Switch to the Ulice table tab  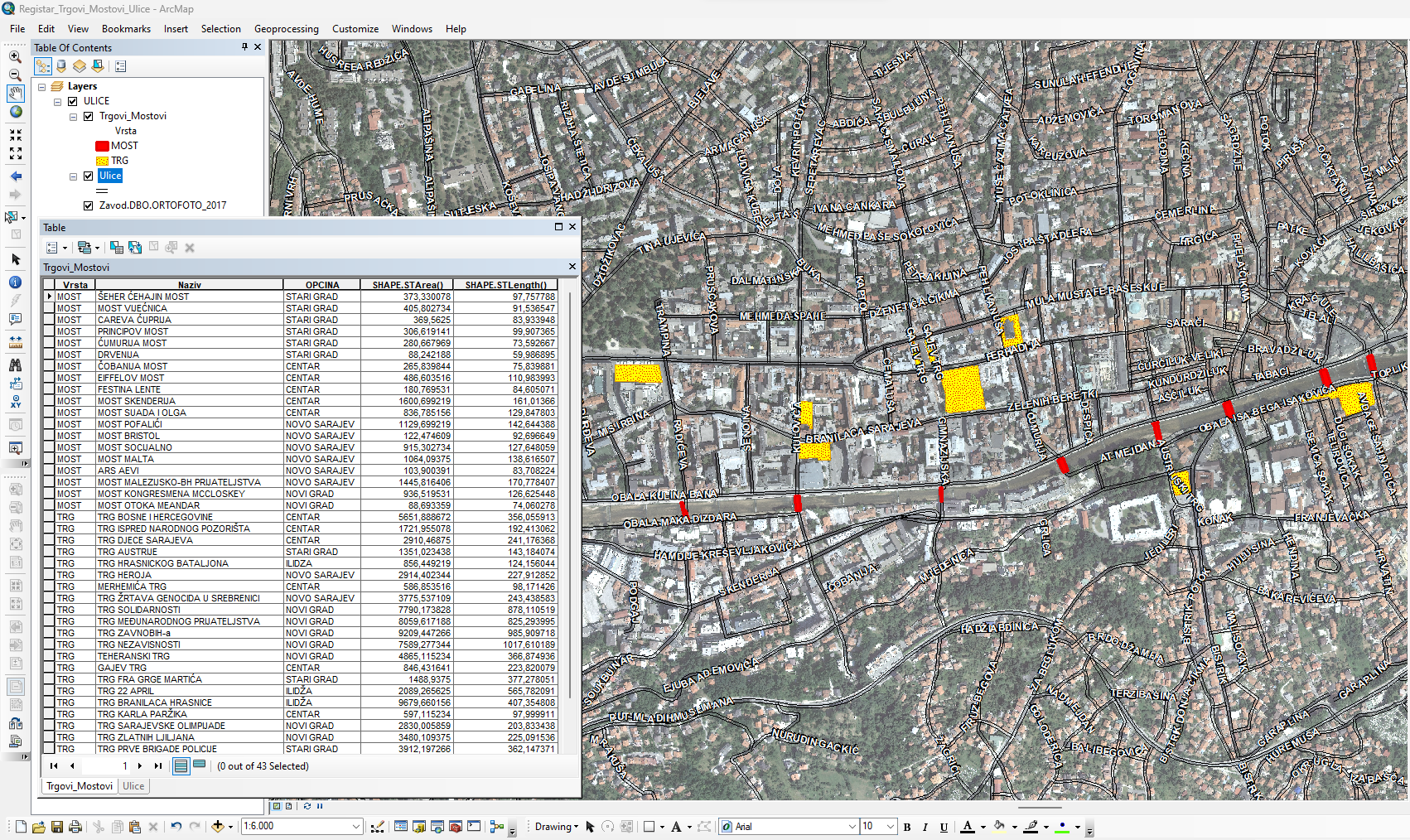[x=133, y=785]
